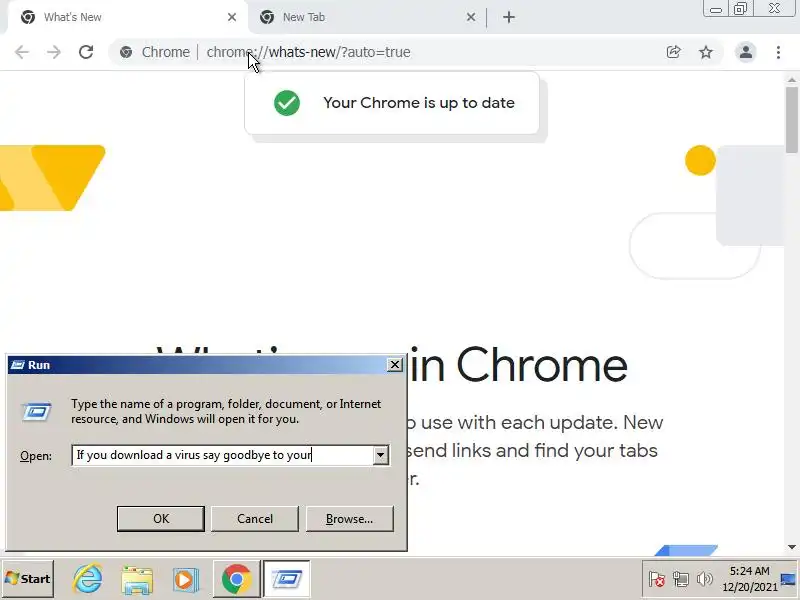Open Chrome's three-dot menu
Image resolution: width=800 pixels, height=600 pixels.
[x=778, y=52]
